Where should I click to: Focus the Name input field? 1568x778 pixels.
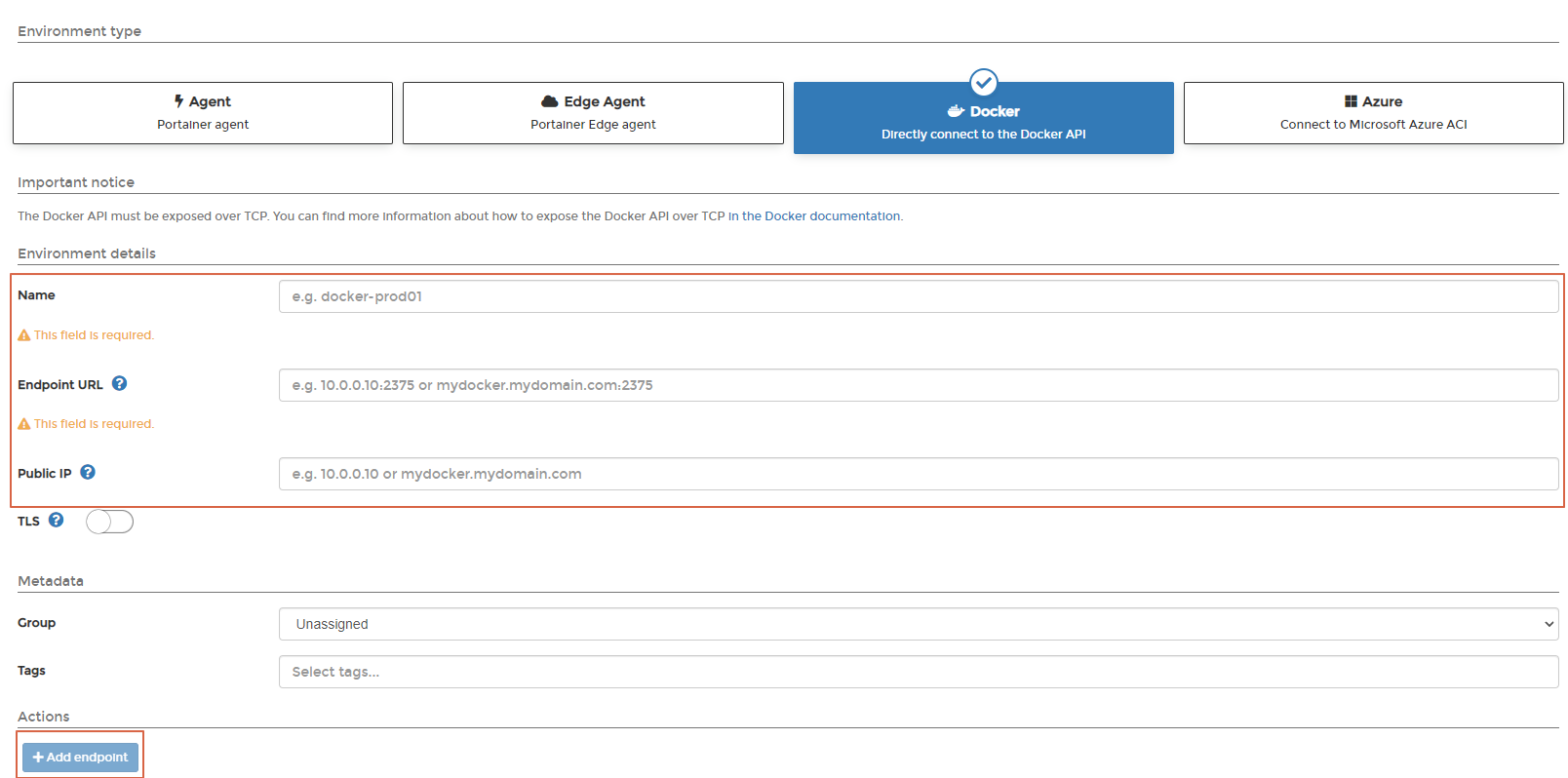pyautogui.click(x=919, y=296)
